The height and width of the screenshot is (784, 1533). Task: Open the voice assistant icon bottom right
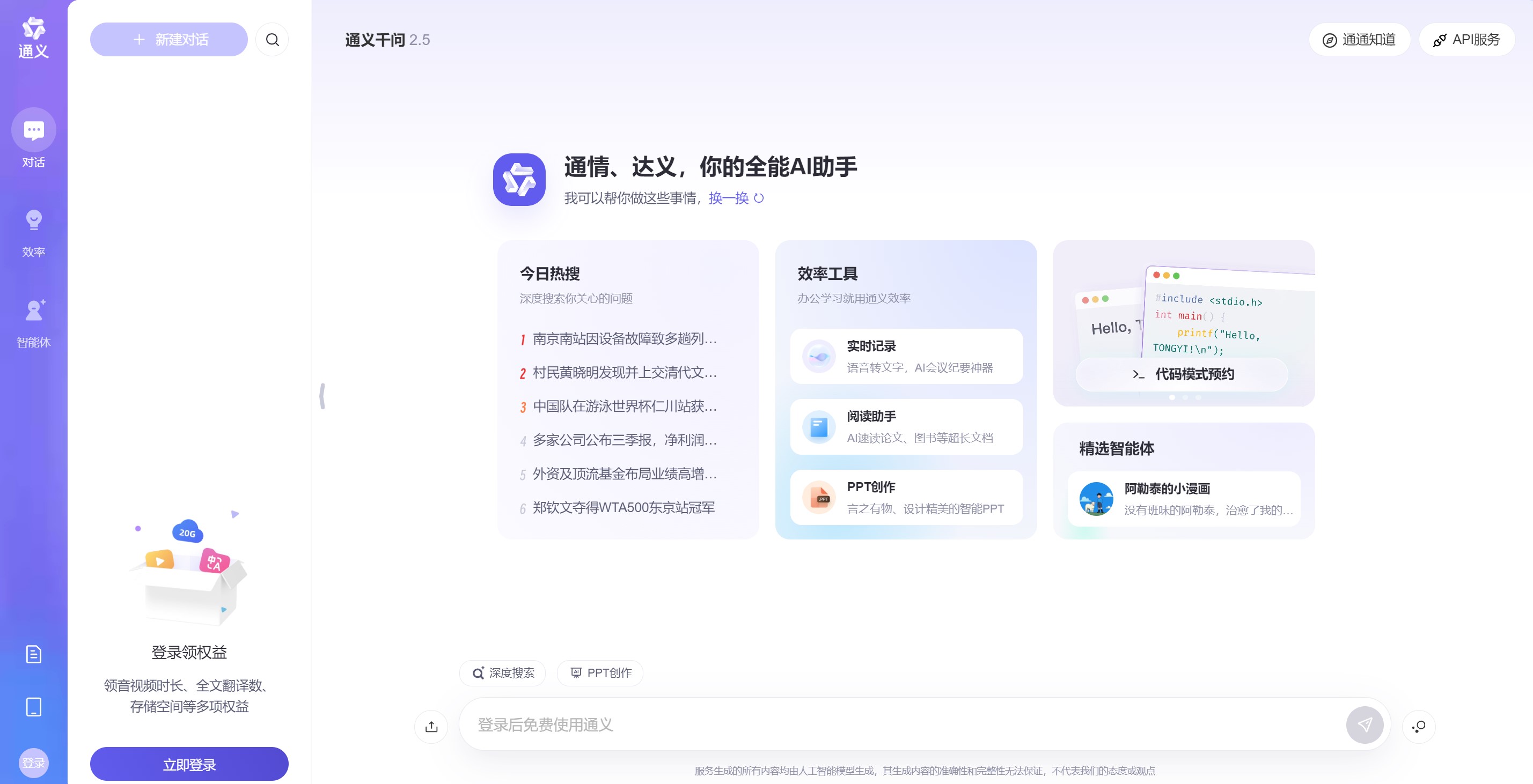1419,726
